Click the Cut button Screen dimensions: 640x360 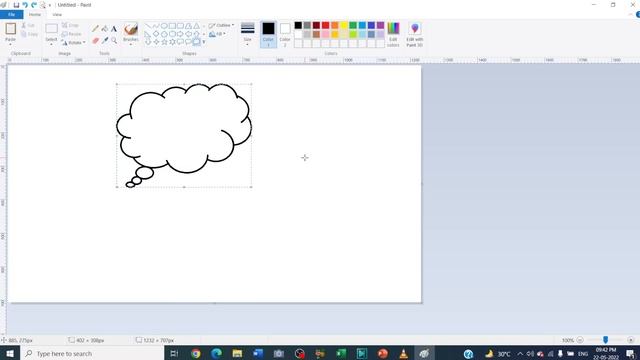28,25
